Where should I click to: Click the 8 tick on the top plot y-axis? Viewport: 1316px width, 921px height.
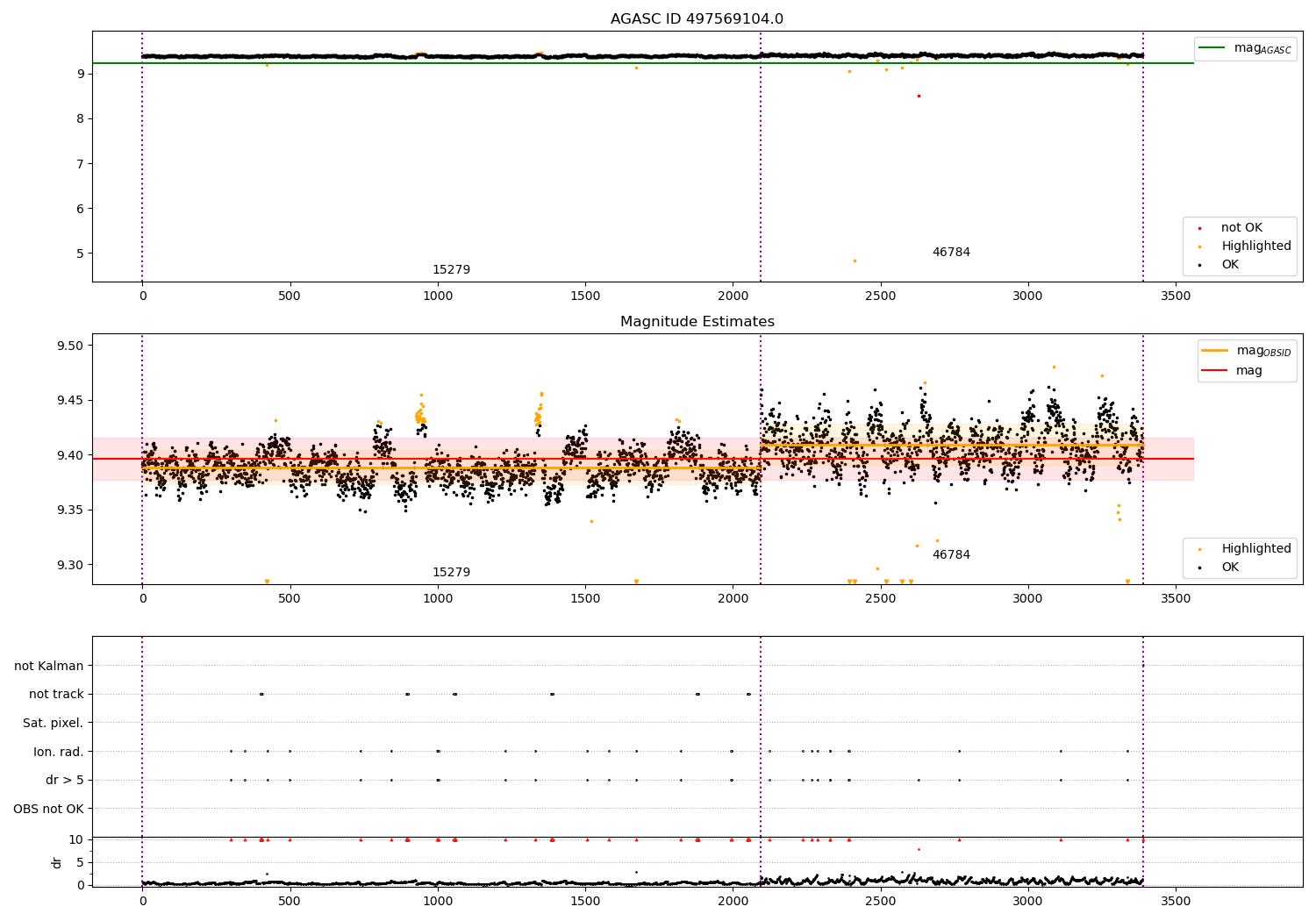coord(80,118)
